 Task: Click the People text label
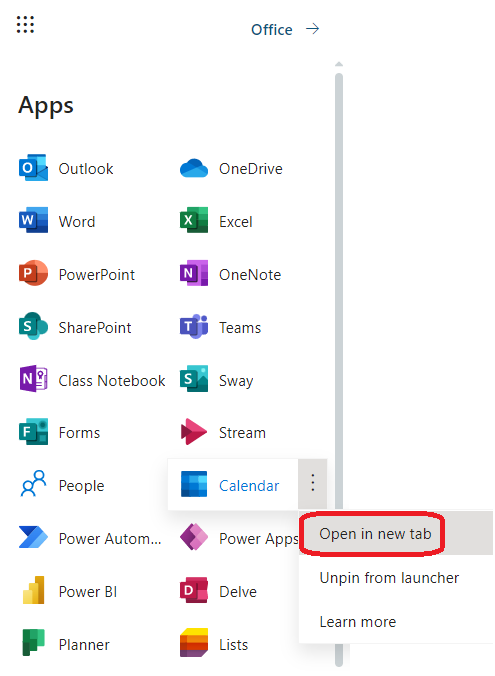click(x=81, y=486)
